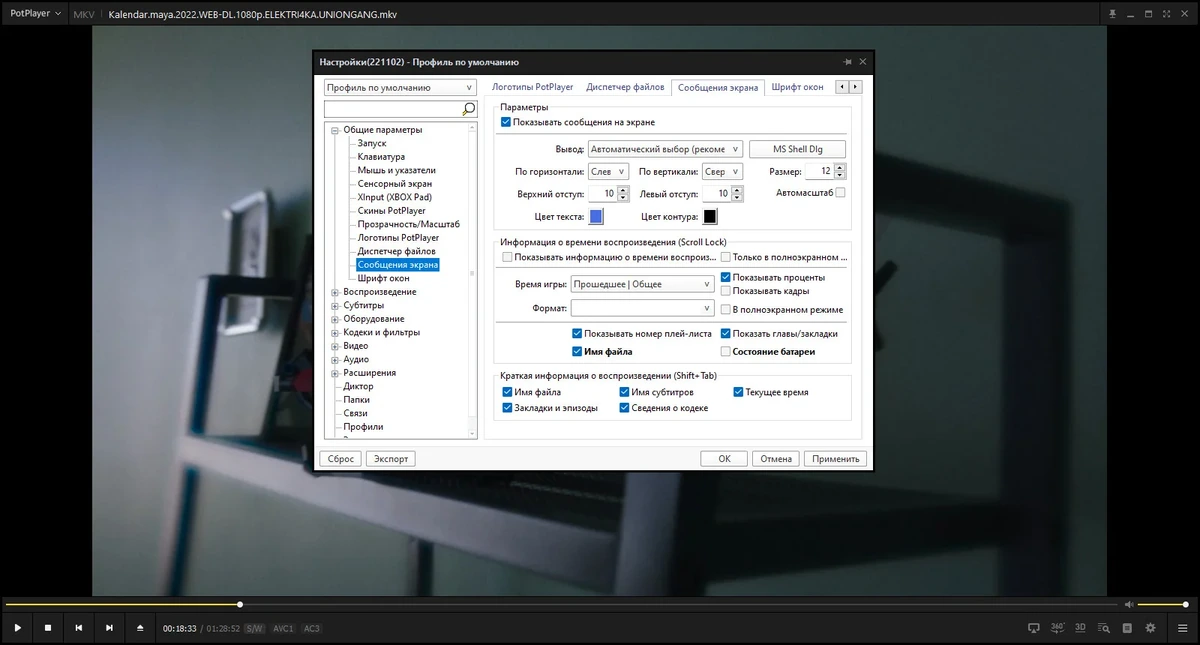Click the play button in player controls
Screen dimensions: 1200x645
tap(17, 628)
